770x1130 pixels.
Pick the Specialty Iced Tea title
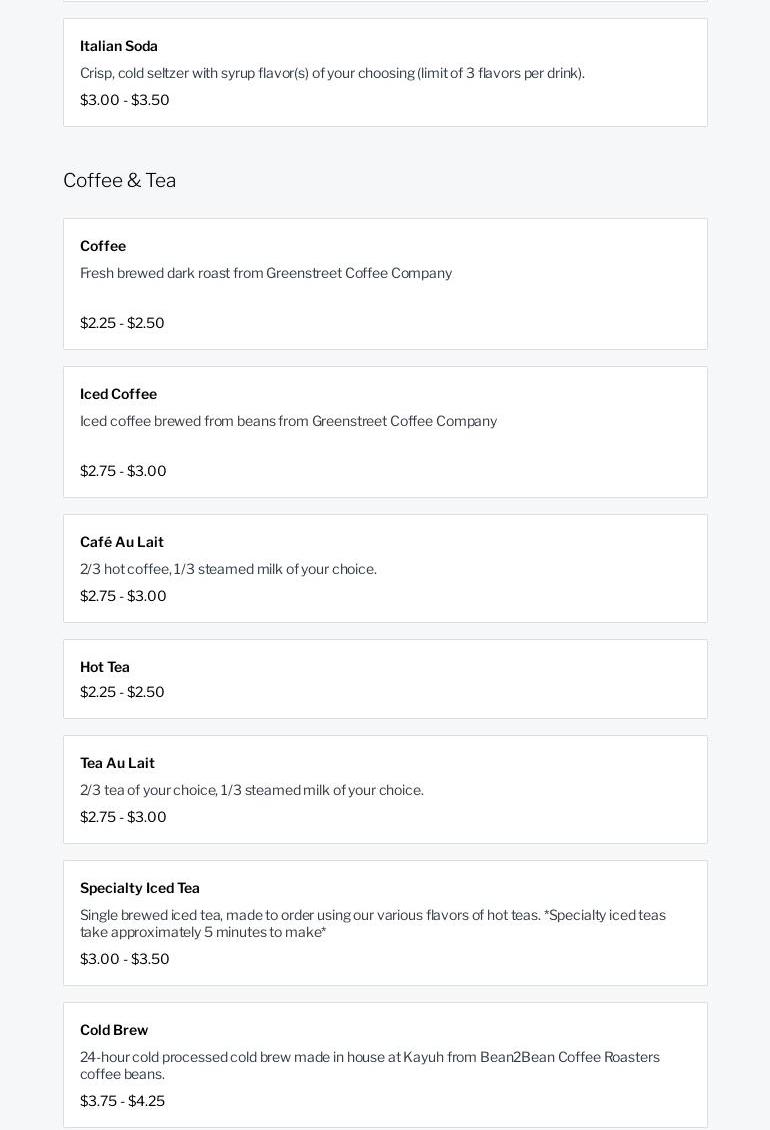pos(140,888)
